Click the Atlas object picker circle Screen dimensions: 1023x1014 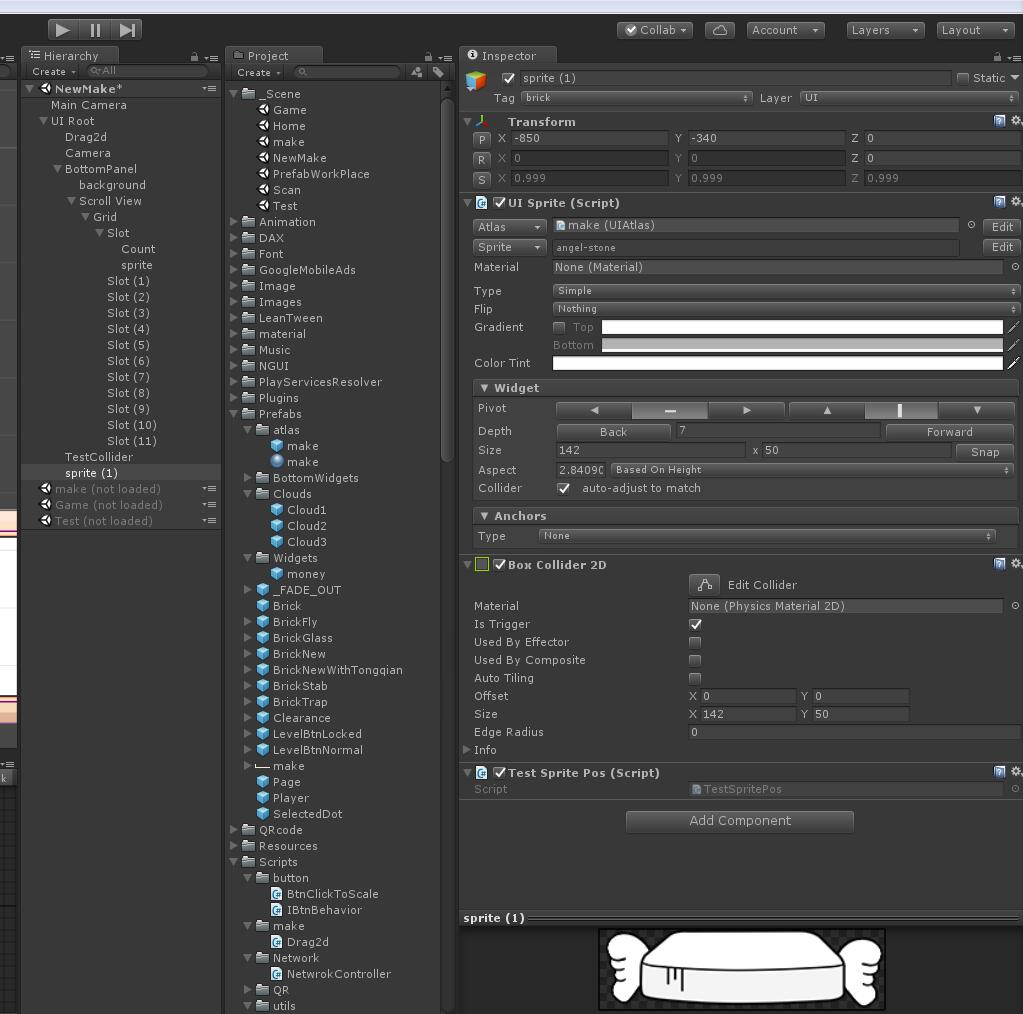[x=971, y=224]
